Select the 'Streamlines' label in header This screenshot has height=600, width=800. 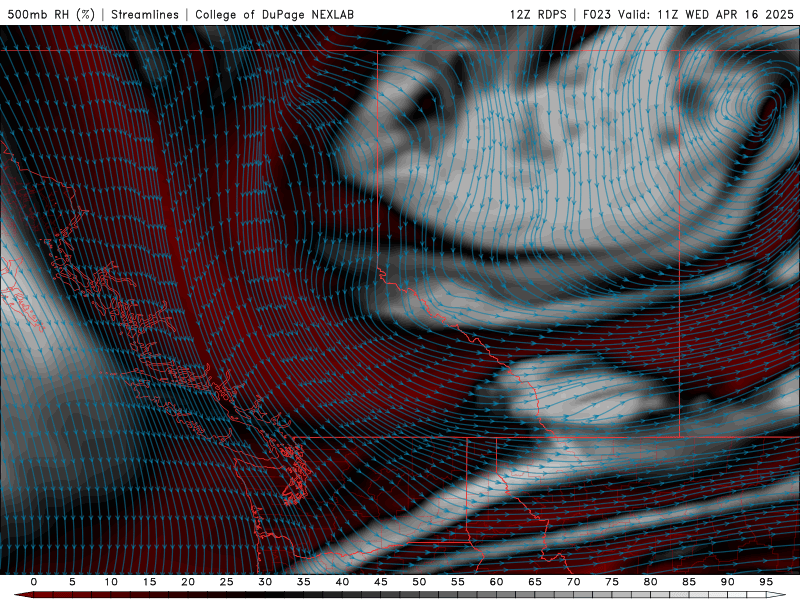tap(145, 14)
